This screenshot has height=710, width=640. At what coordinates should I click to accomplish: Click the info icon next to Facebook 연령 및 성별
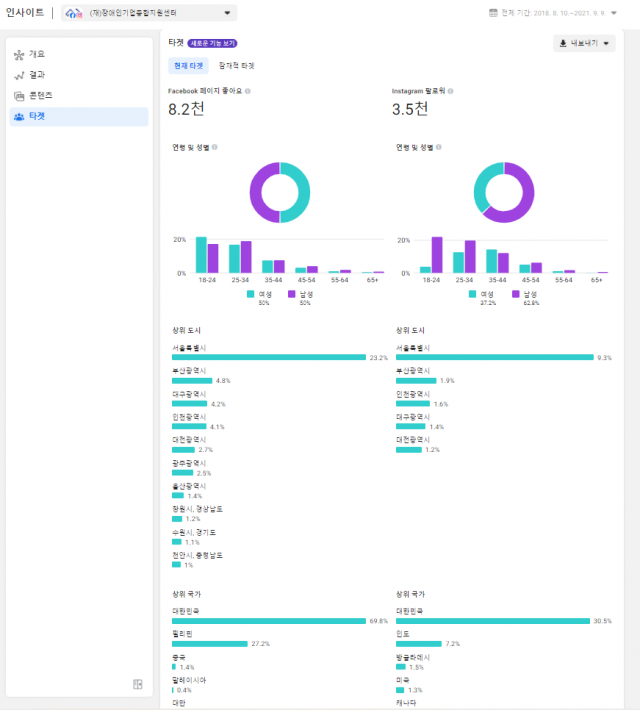(215, 147)
